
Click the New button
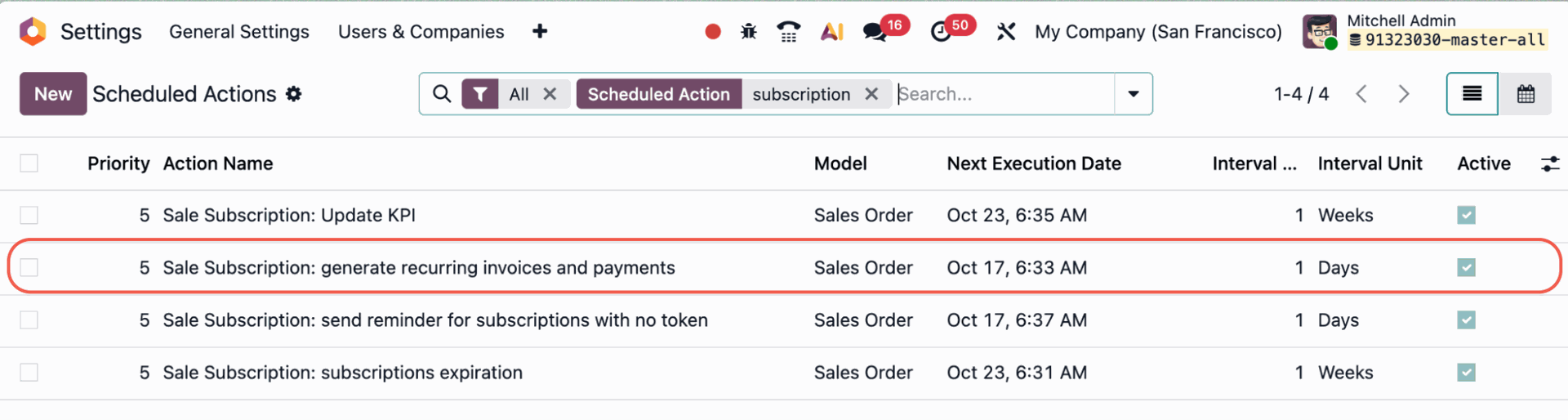pos(53,94)
